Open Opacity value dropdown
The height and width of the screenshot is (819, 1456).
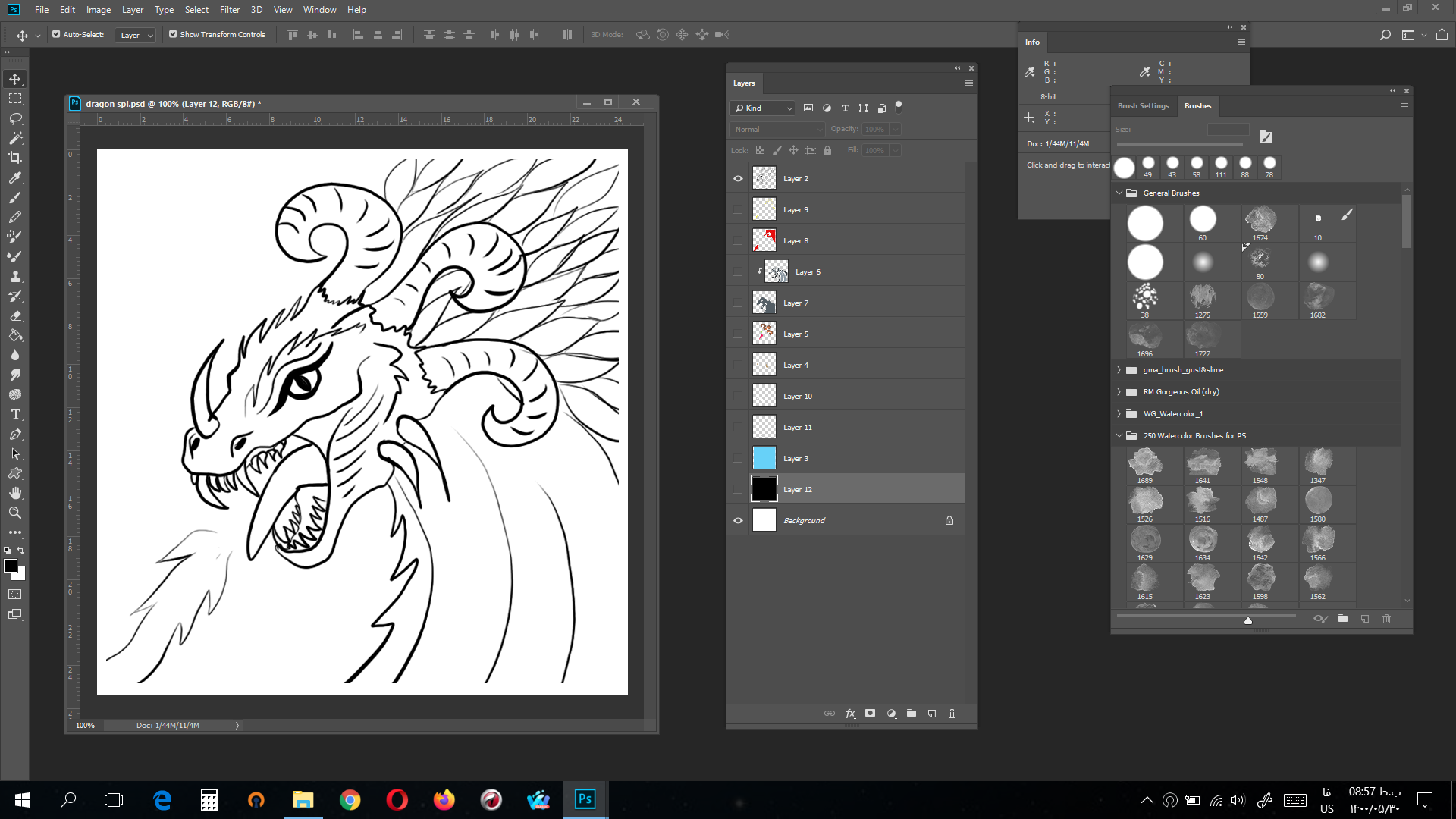pyautogui.click(x=896, y=130)
